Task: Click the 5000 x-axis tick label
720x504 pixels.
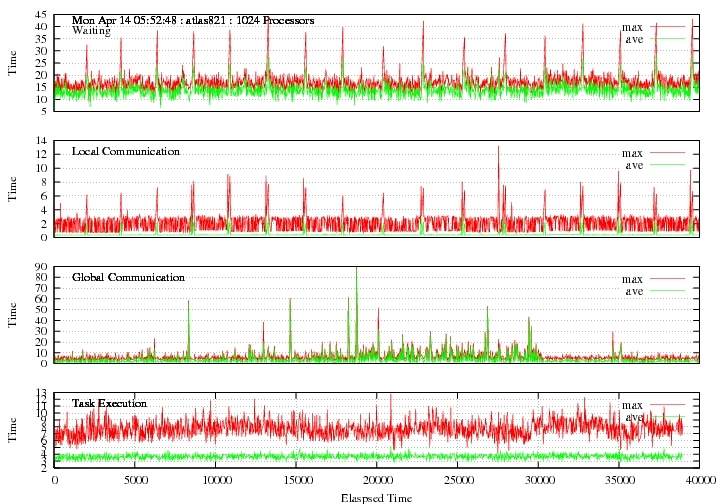Action: click(135, 480)
